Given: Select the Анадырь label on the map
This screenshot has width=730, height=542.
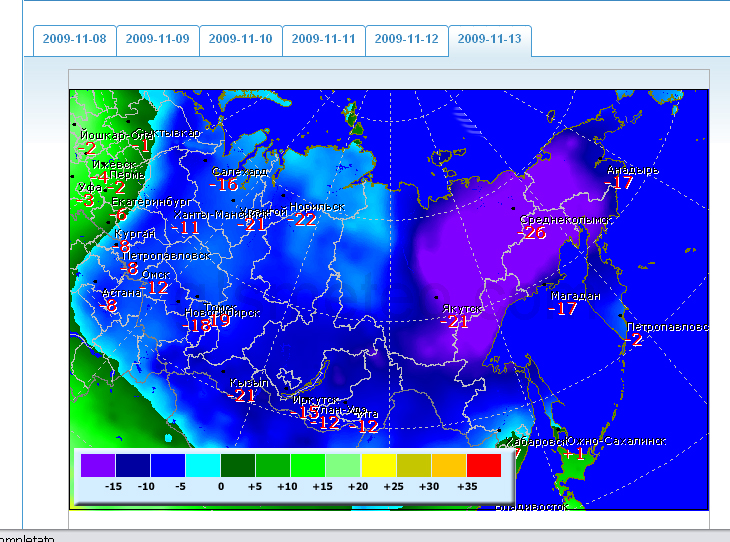Looking at the screenshot, I should coord(632,170).
